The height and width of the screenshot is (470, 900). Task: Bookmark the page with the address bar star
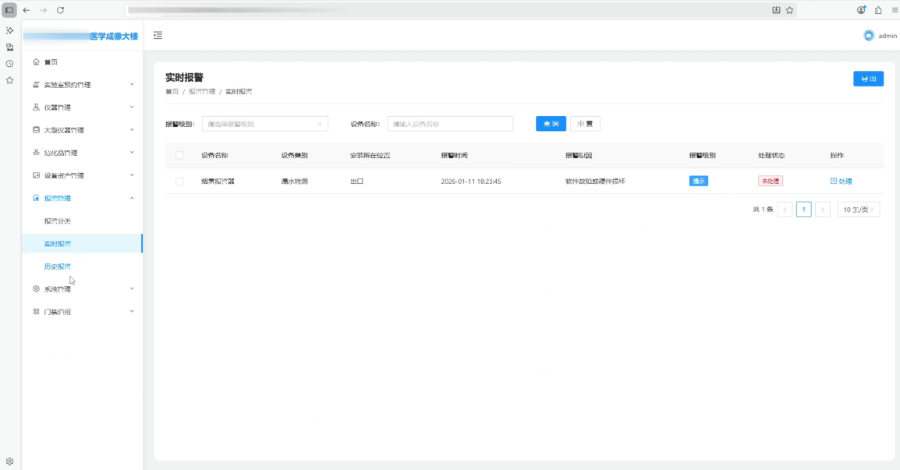[x=790, y=10]
